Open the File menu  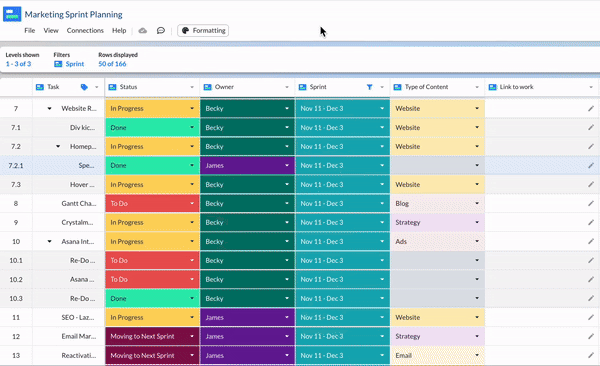pos(29,31)
